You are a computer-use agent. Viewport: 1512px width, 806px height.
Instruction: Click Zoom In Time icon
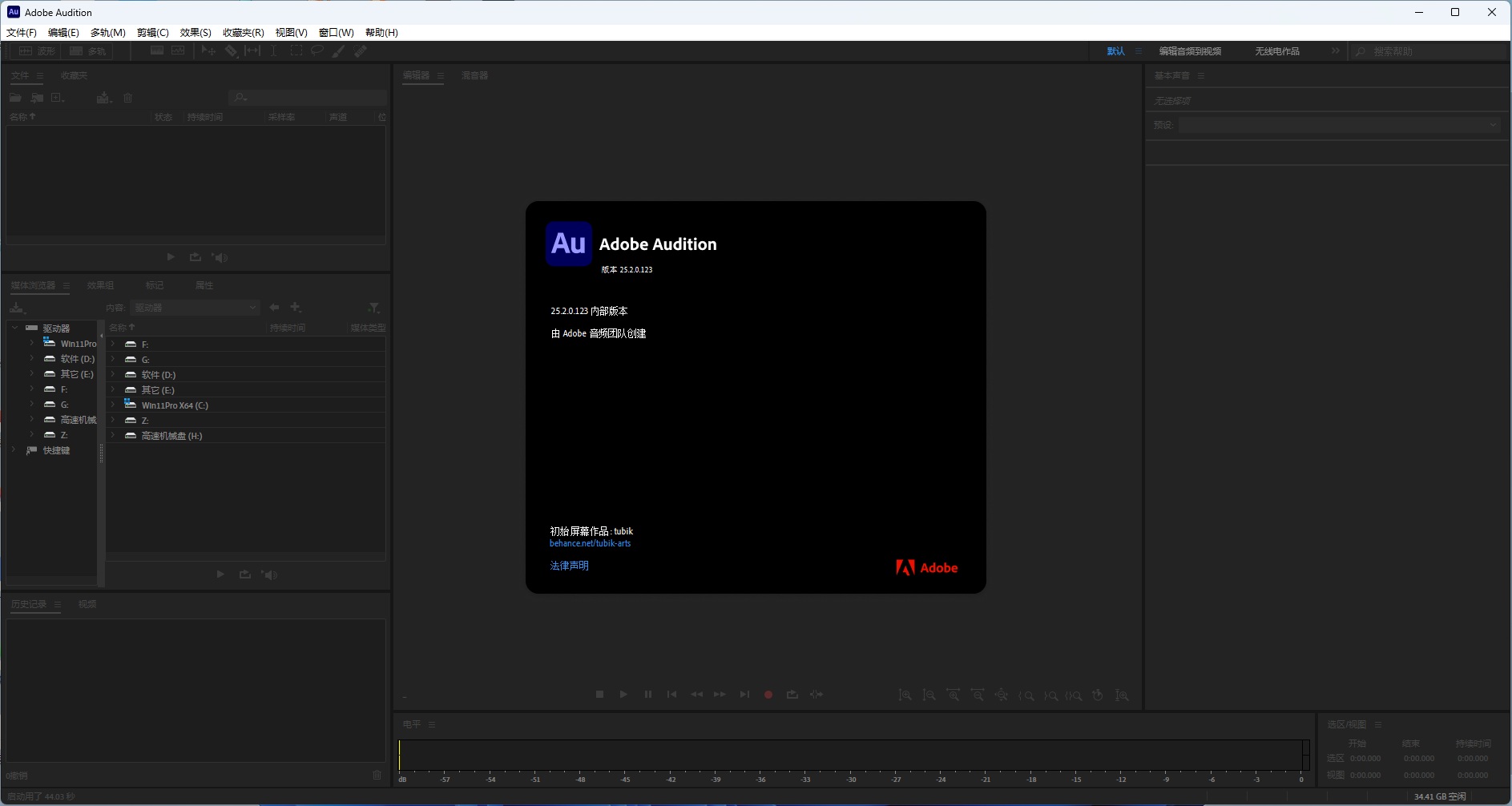click(954, 695)
